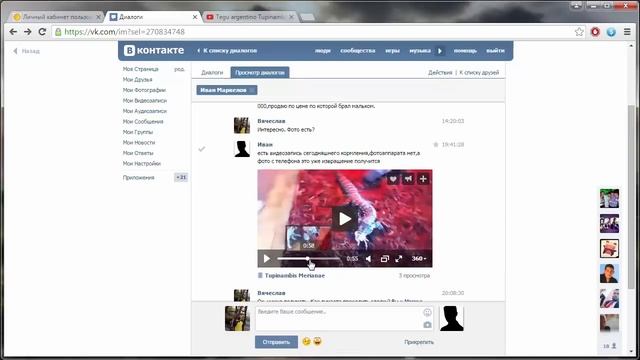Open the emoji smiley picker in the message box
Screen dimensions: 640x360
427,313
